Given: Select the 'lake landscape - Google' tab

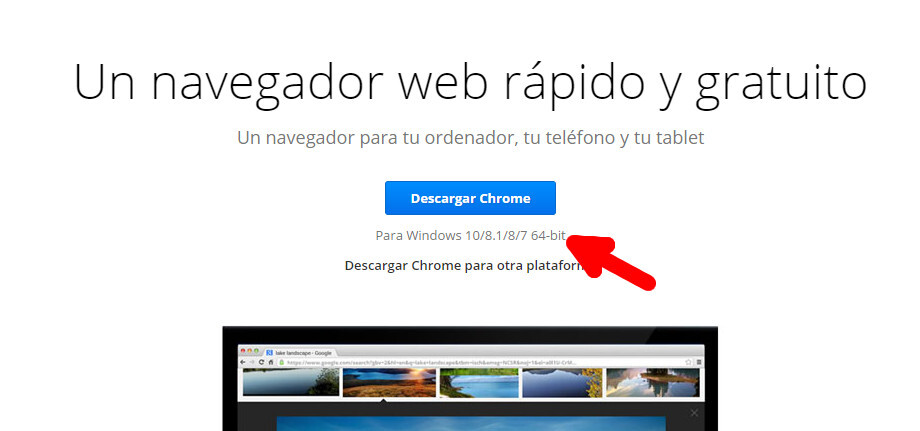Looking at the screenshot, I should coord(300,353).
